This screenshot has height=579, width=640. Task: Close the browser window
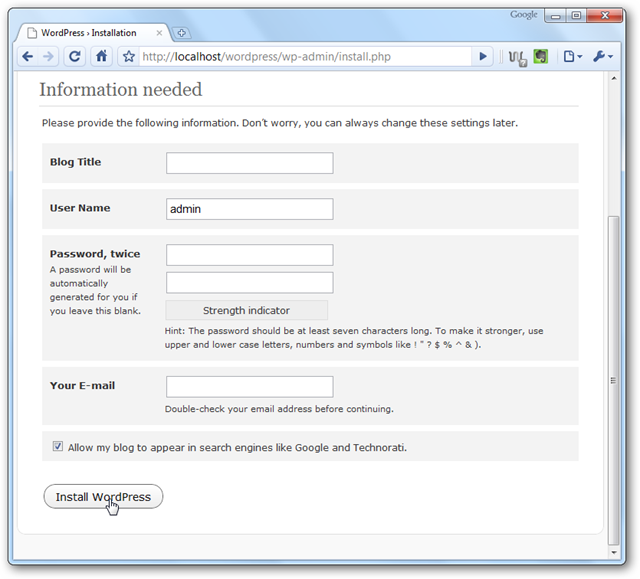click(x=605, y=16)
